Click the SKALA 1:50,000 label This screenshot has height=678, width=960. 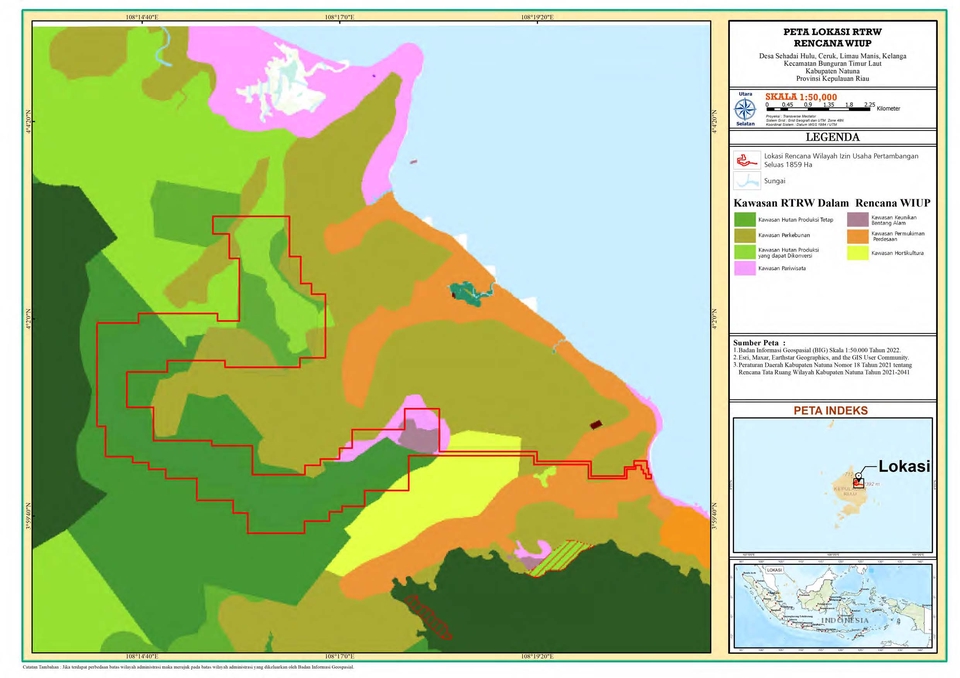click(800, 96)
